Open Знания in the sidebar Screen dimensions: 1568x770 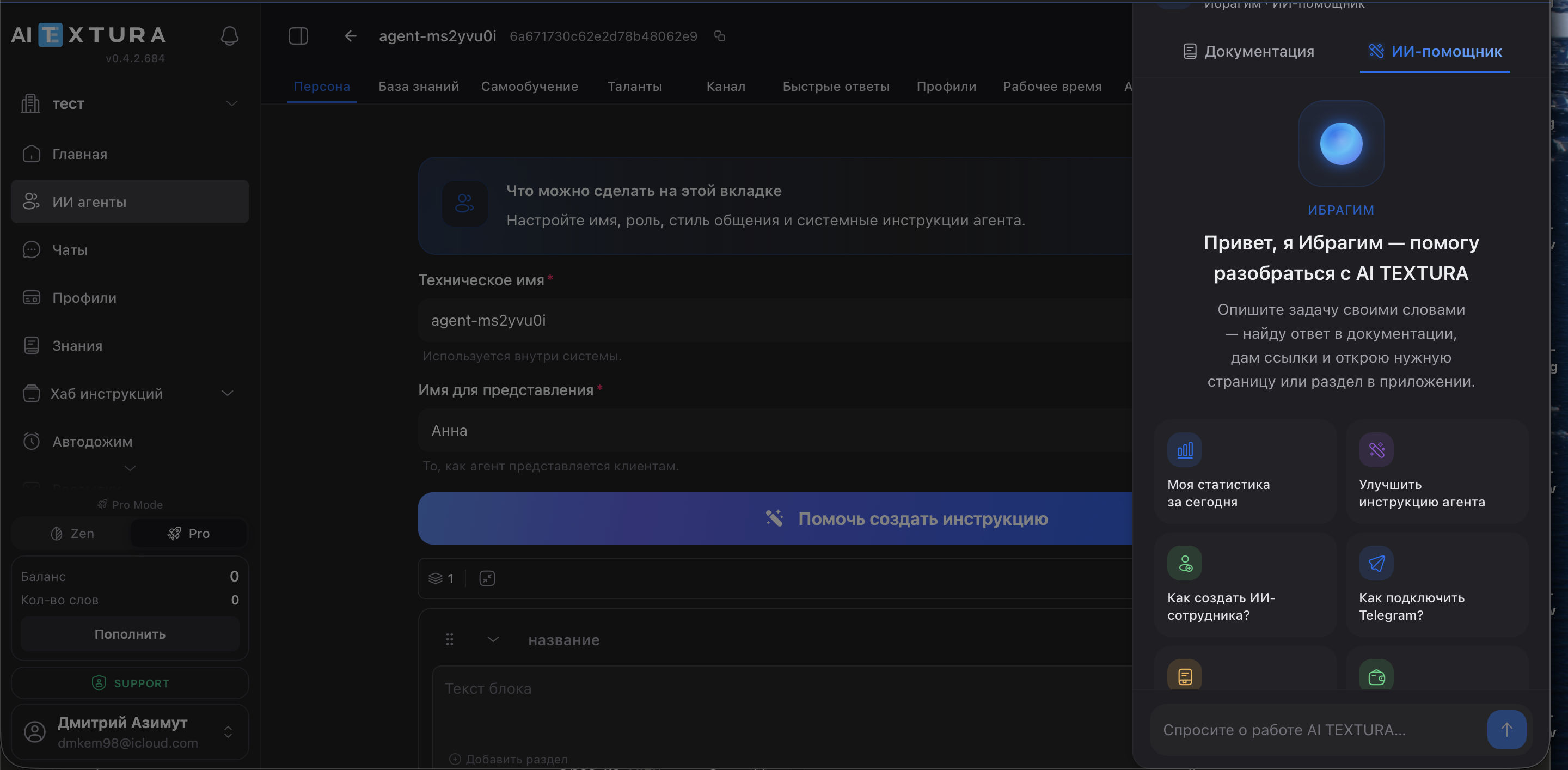[x=130, y=346]
